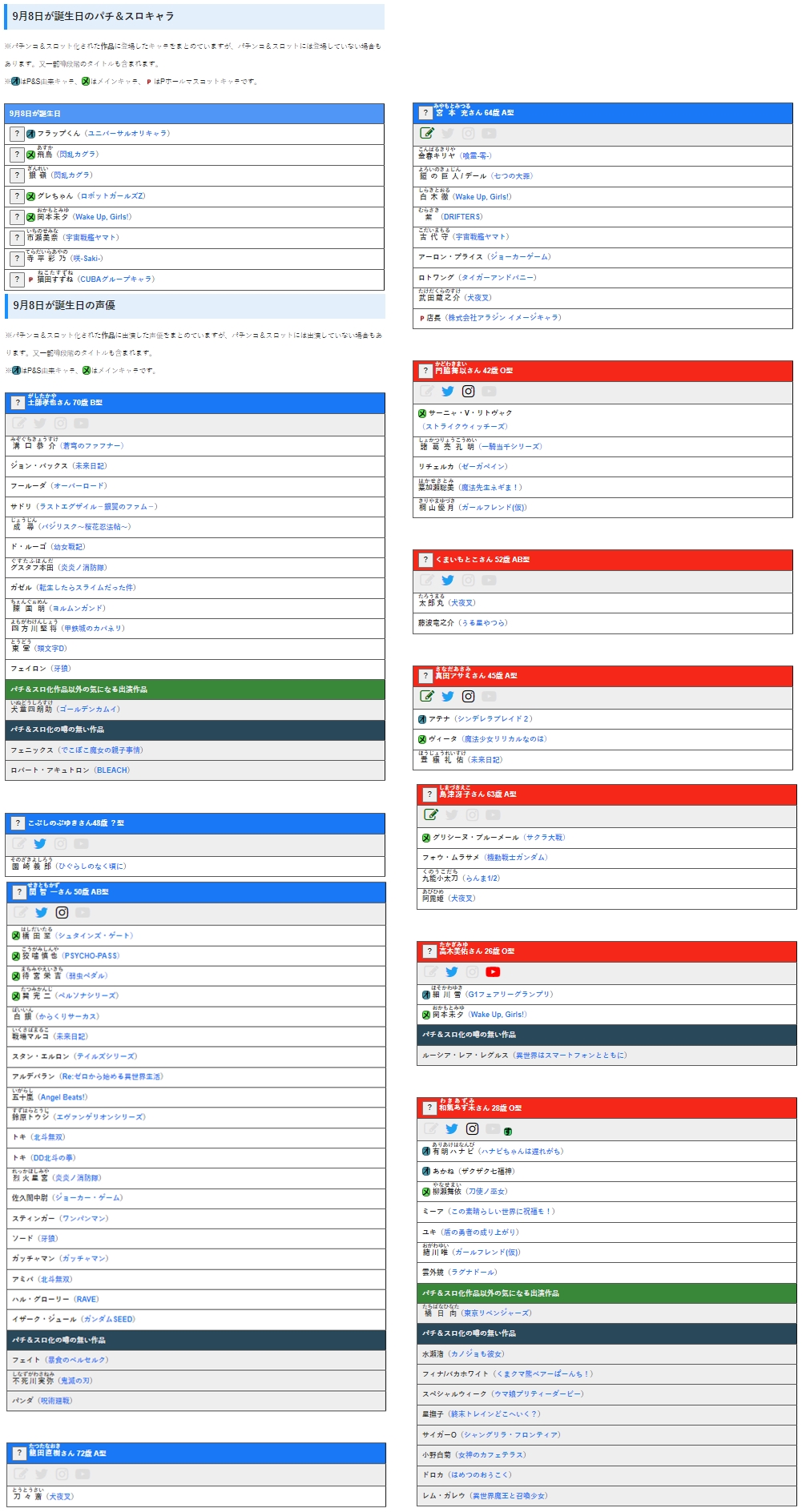Open 和氣あず未's Twitter icon
Viewport: 802px width, 1512px height.
pyautogui.click(x=452, y=1129)
